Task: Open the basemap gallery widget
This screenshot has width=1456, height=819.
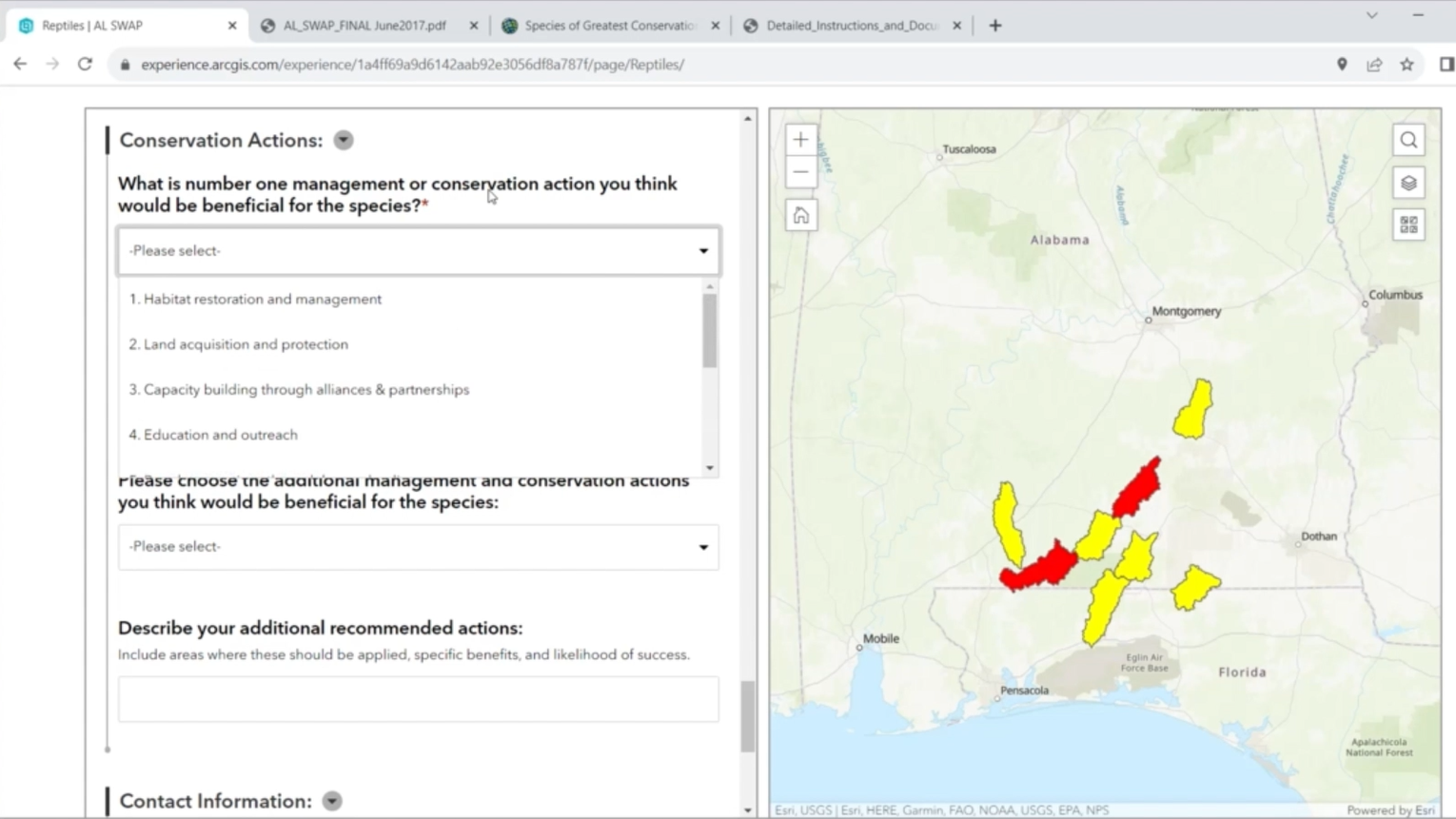Action: pos(1407,224)
